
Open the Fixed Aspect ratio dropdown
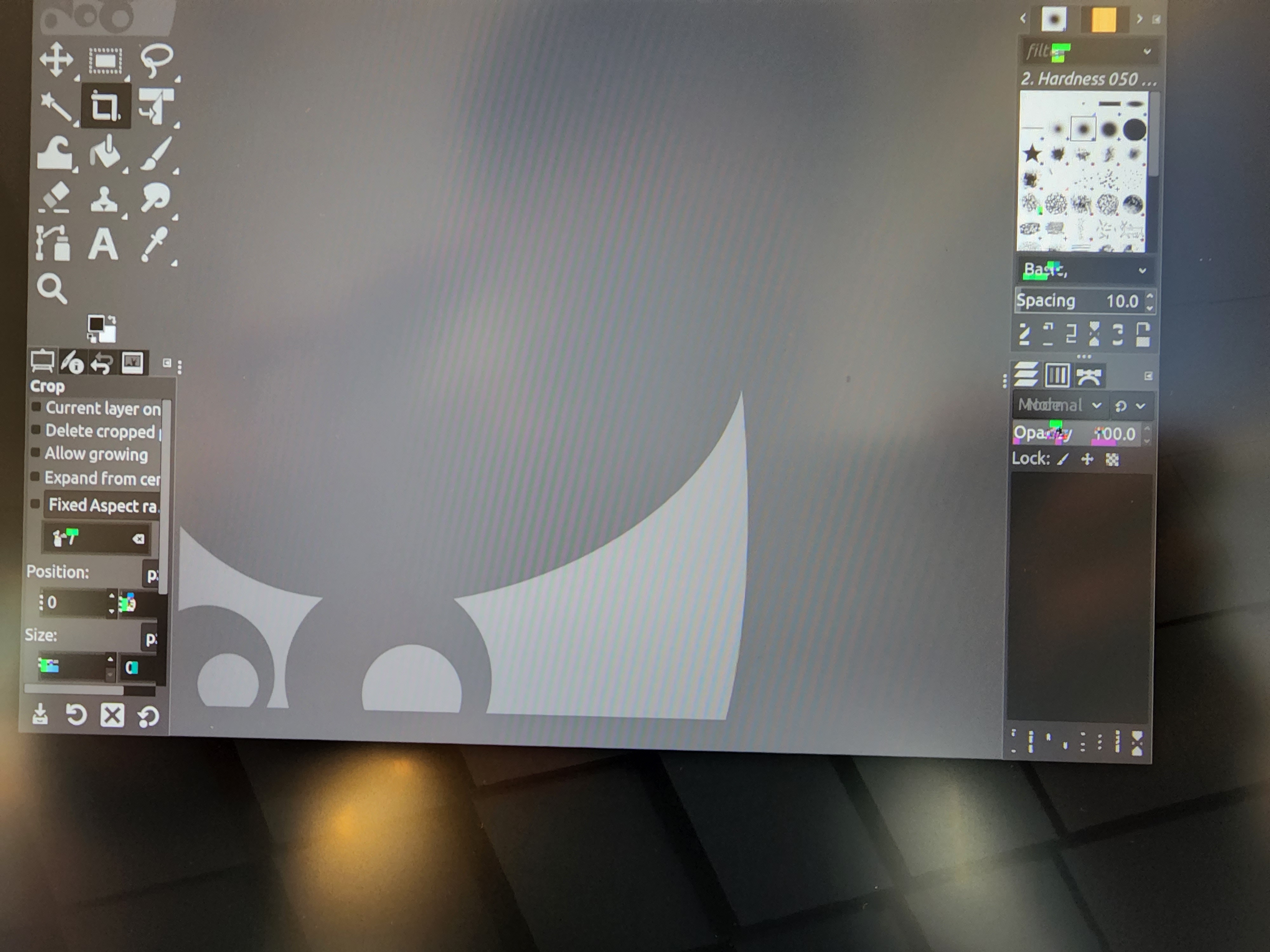click(103, 505)
